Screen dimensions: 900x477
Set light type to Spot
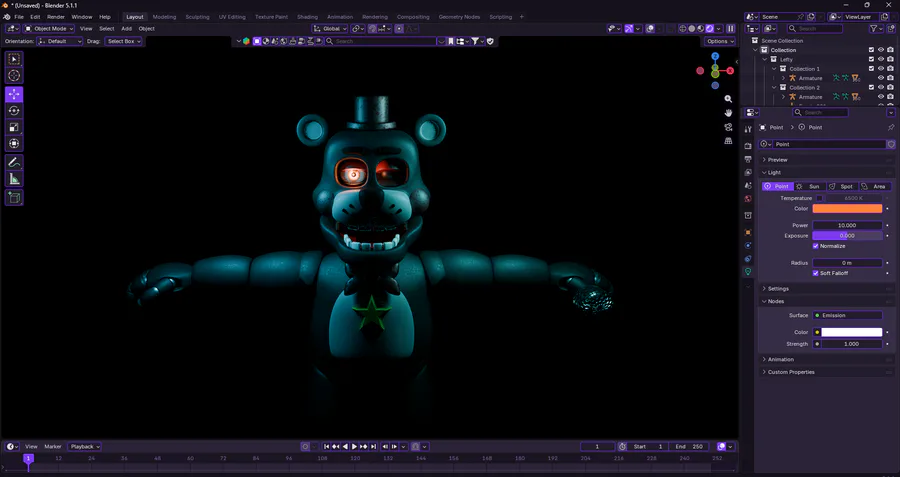pyautogui.click(x=842, y=187)
